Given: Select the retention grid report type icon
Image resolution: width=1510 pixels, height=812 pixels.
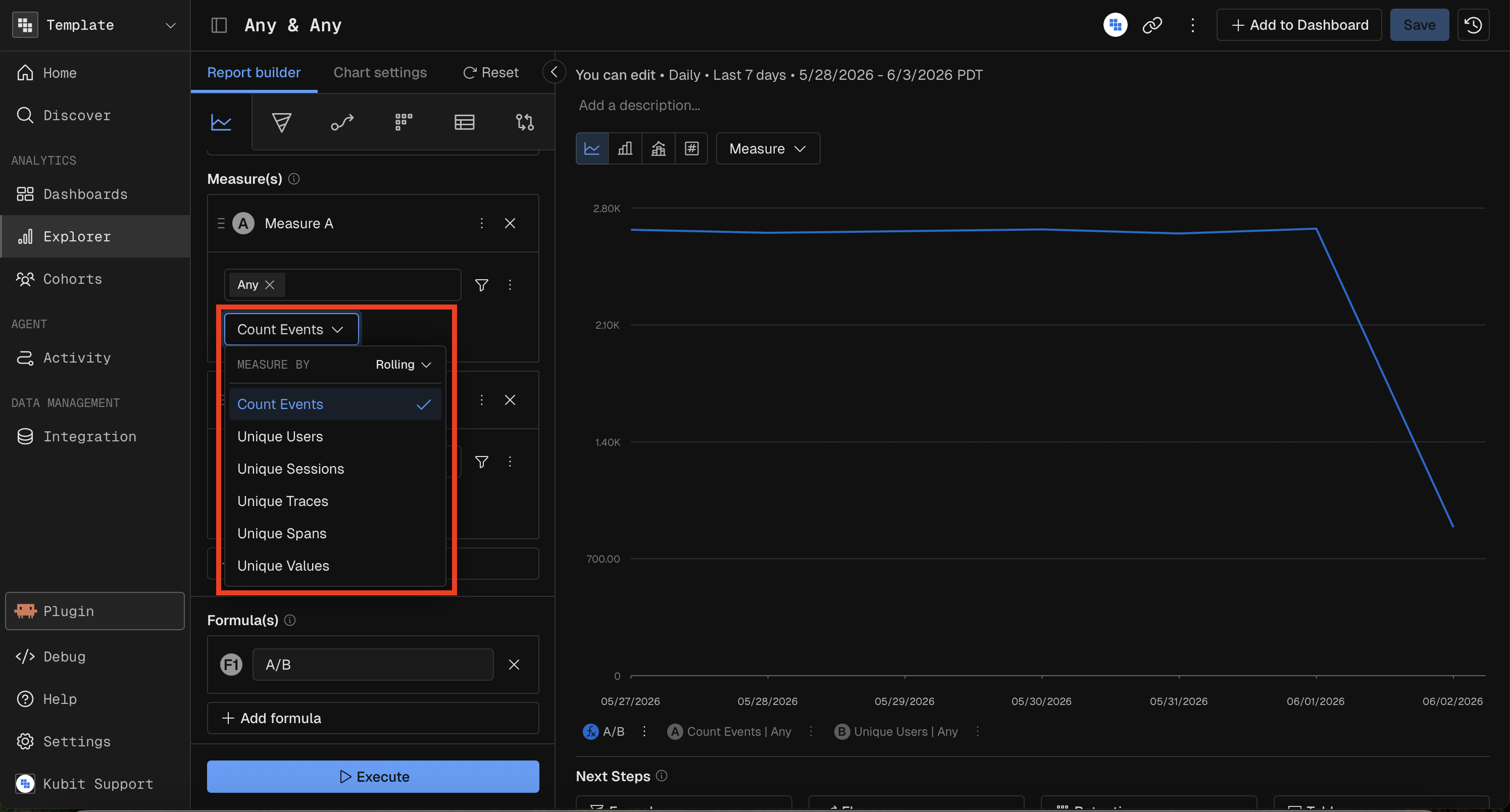Looking at the screenshot, I should tap(404, 122).
